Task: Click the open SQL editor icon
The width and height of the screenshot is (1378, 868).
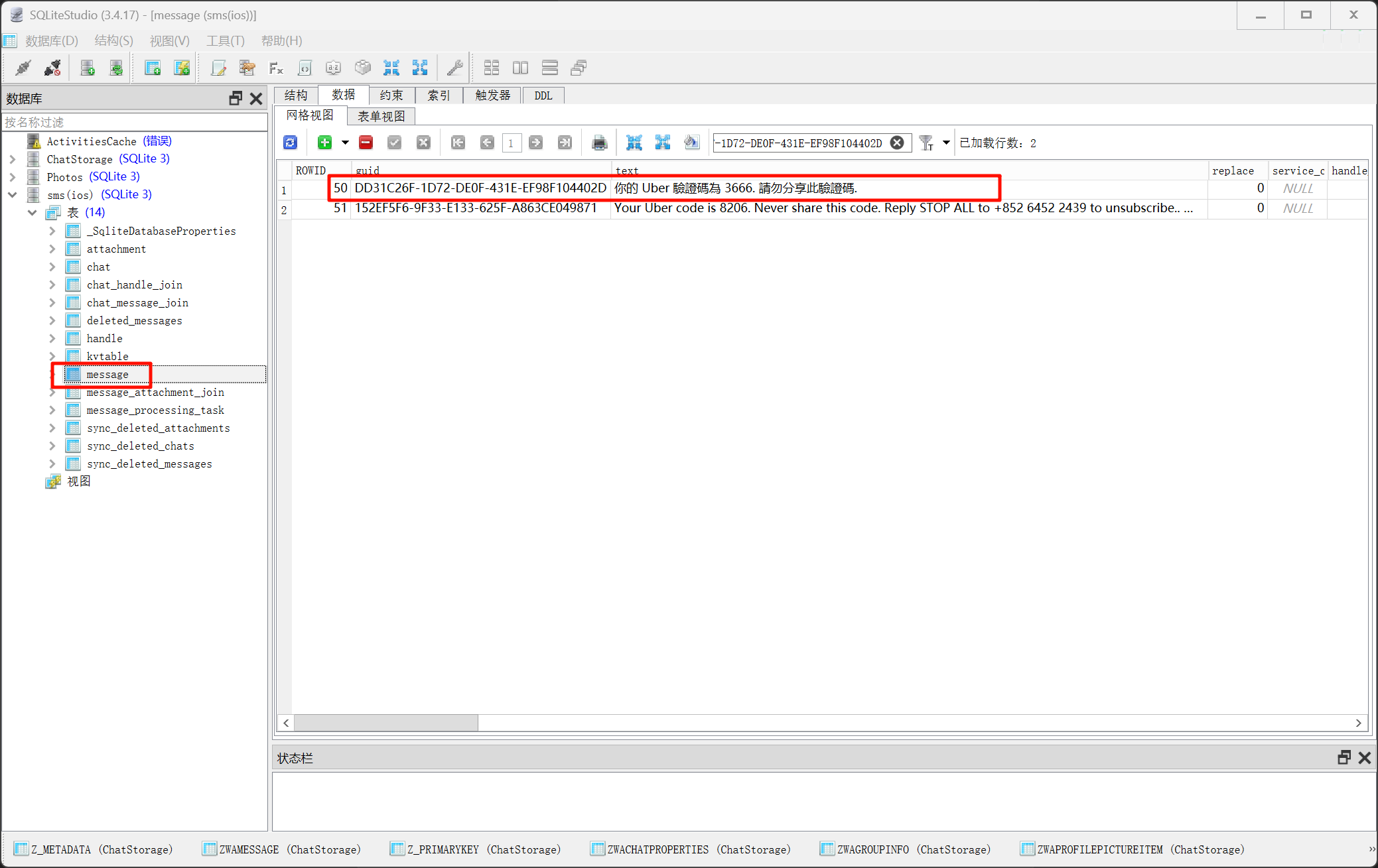Action: pyautogui.click(x=218, y=68)
